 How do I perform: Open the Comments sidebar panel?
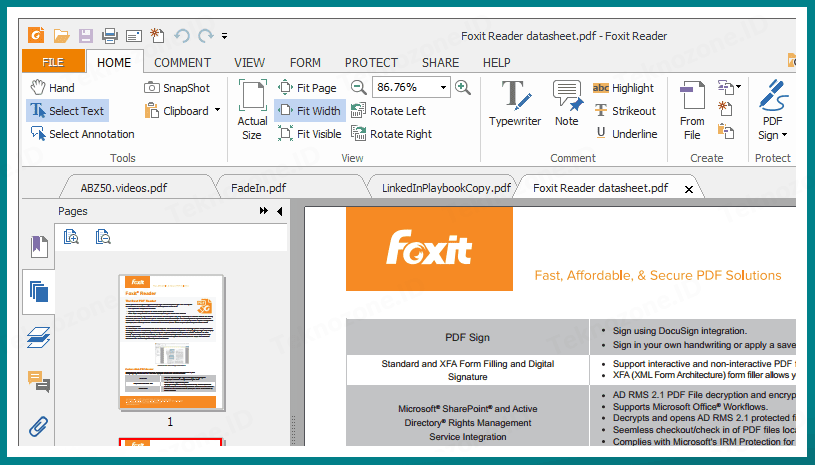click(39, 382)
